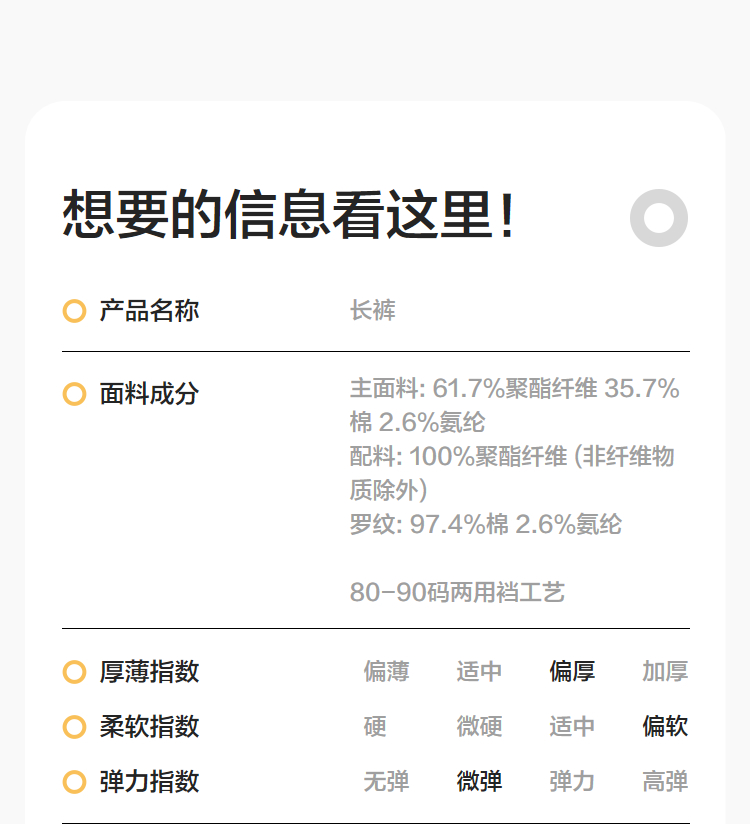The image size is (750, 824).
Task: Click the yellow circle beside 厚薄指数
Action: click(74, 672)
